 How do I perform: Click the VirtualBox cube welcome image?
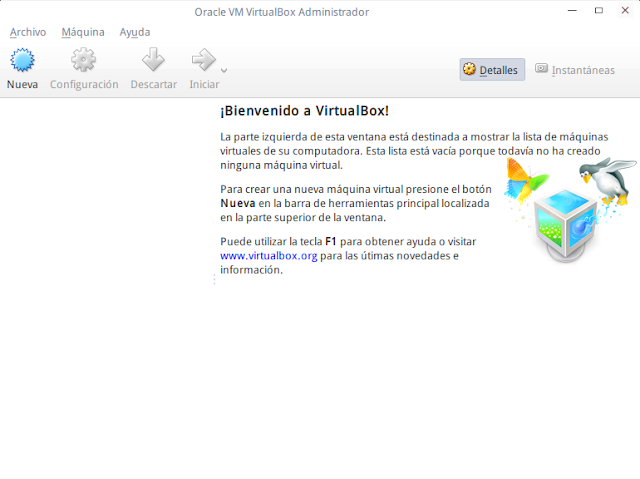[569, 210]
